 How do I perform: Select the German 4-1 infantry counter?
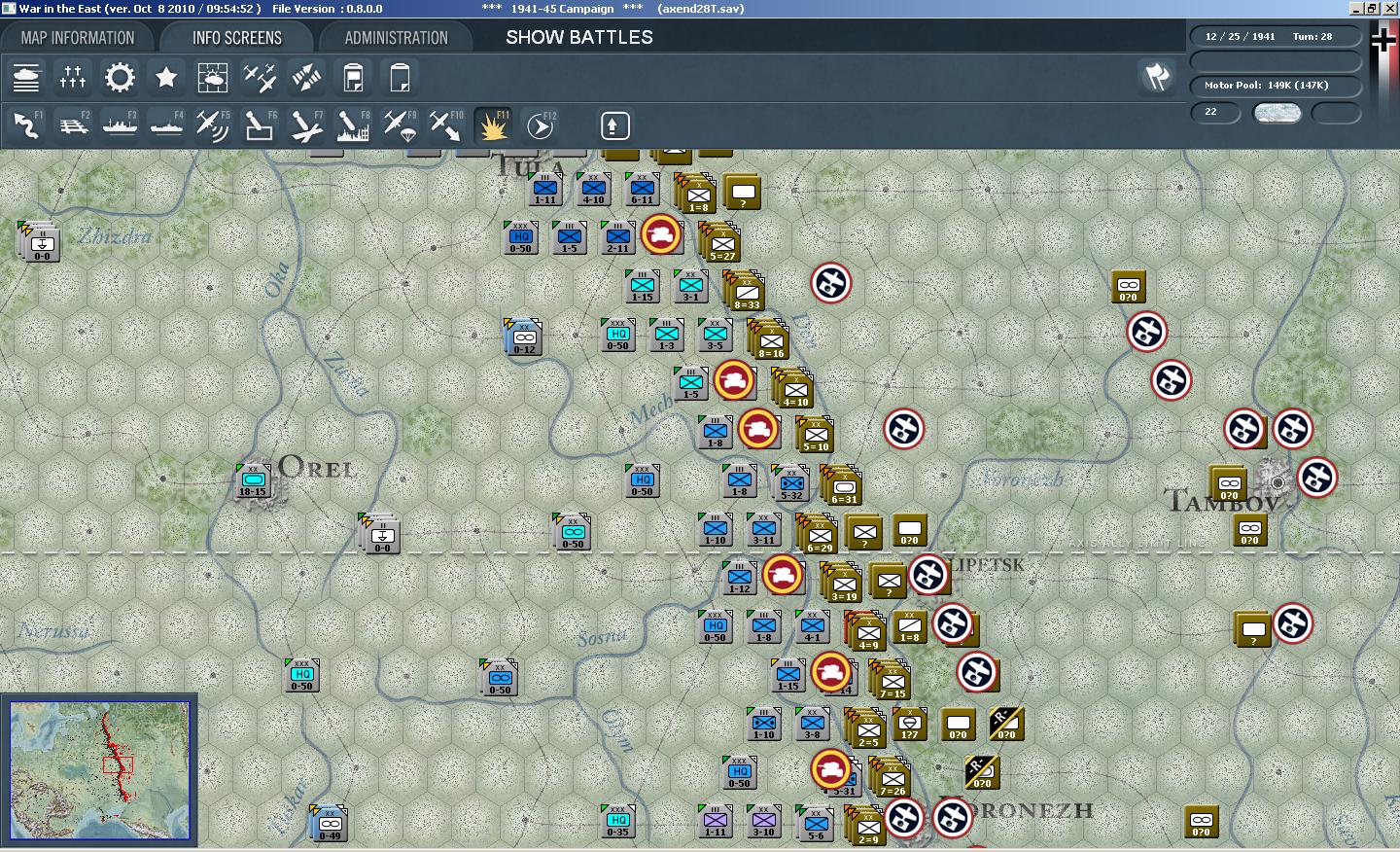point(813,627)
